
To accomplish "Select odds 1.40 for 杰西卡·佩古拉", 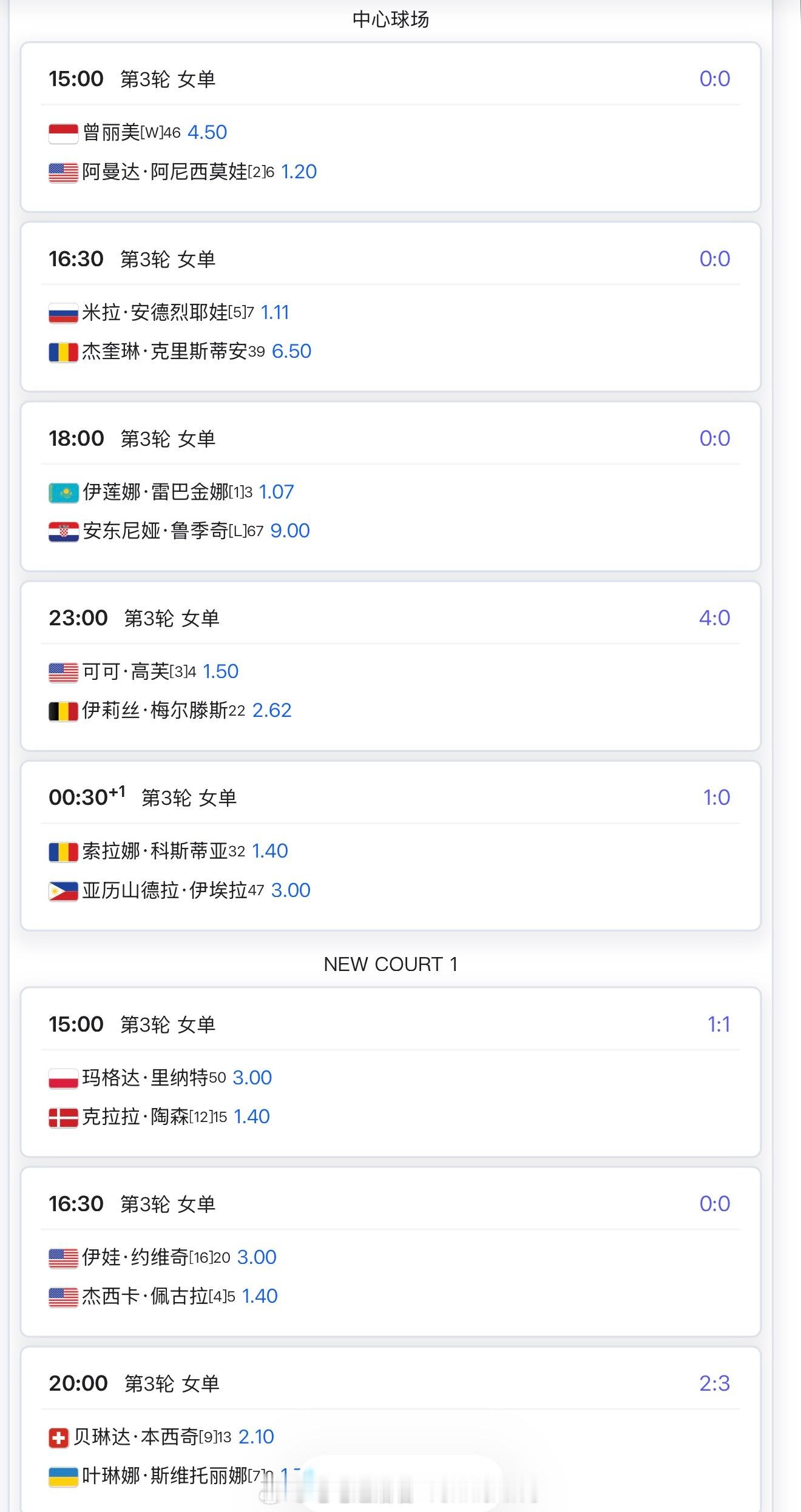I will (x=260, y=1296).
